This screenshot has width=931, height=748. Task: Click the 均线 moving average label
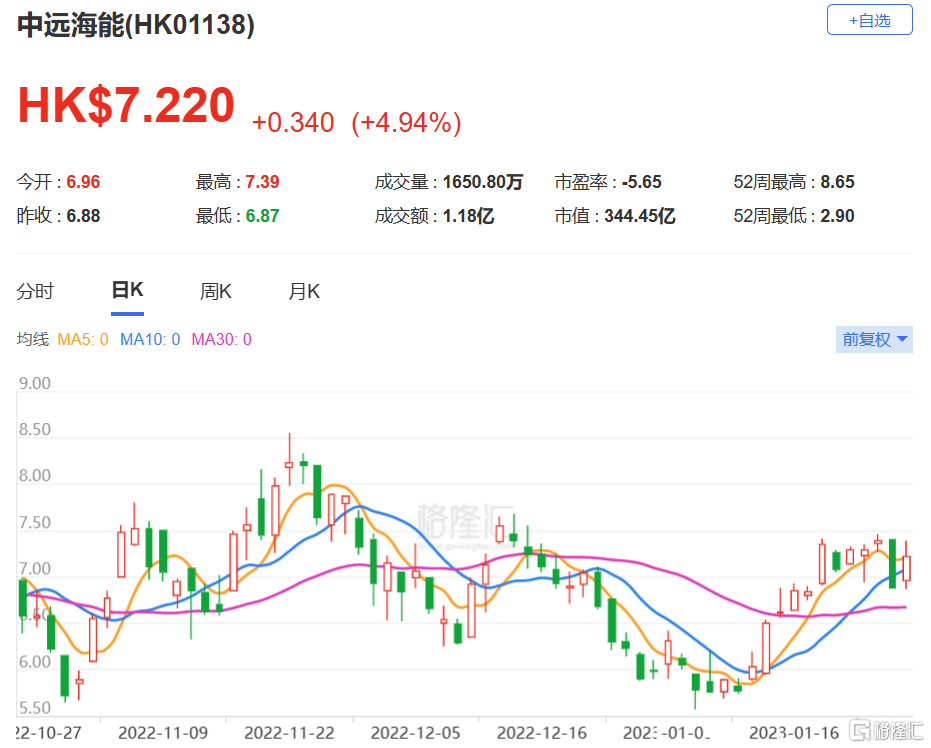click(x=33, y=340)
